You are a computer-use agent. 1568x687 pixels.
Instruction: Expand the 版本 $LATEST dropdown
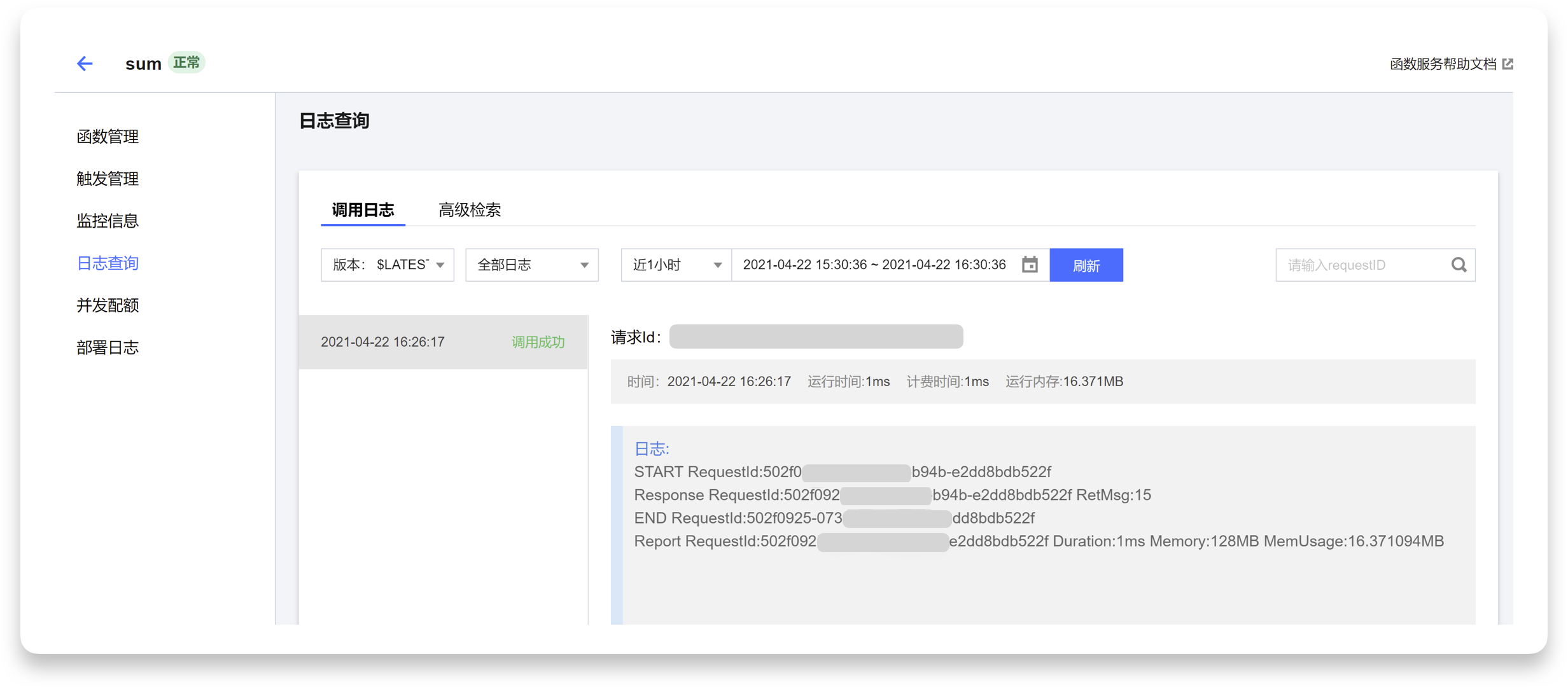coord(388,265)
